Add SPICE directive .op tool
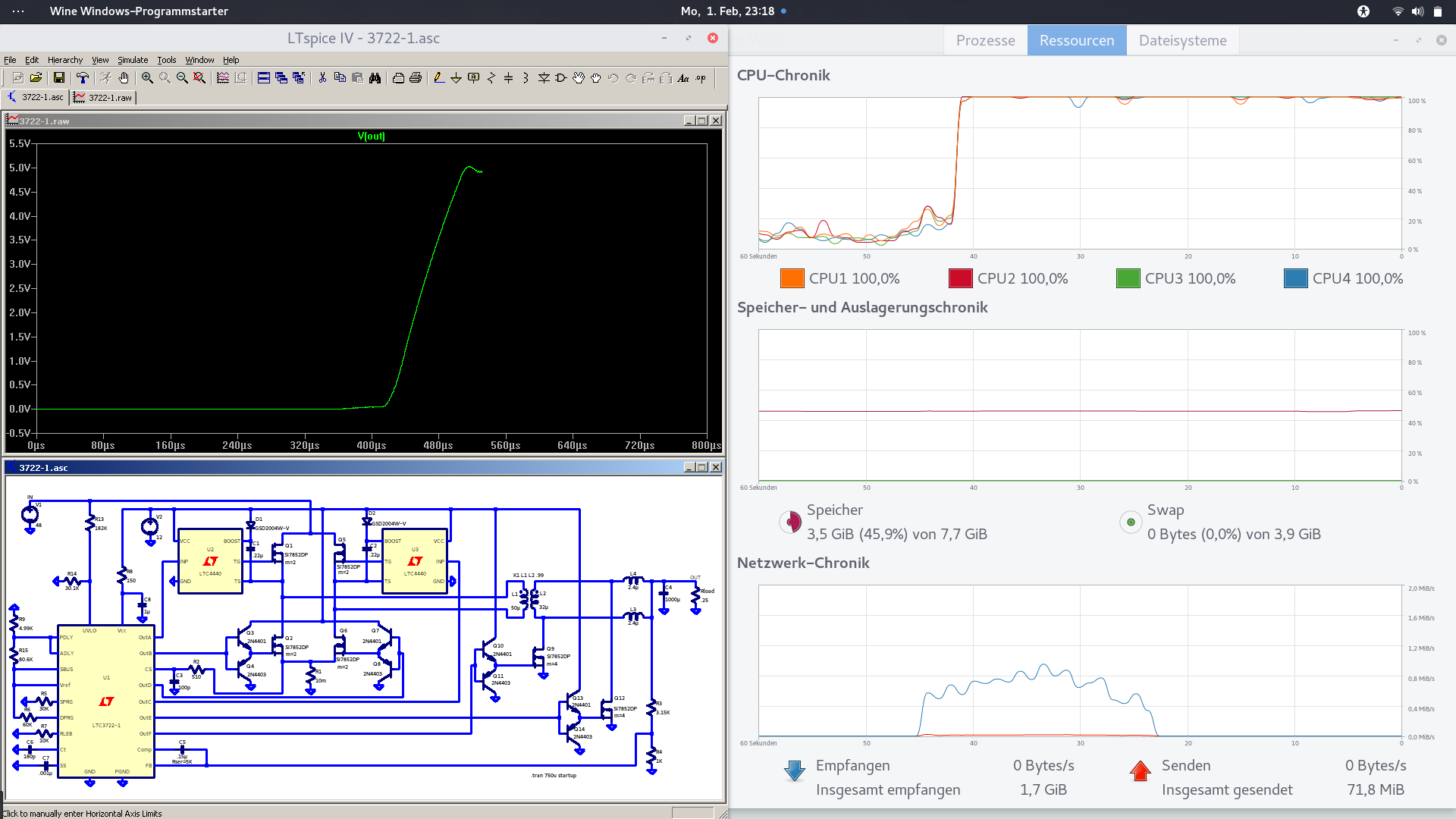The height and width of the screenshot is (819, 1456). pyautogui.click(x=701, y=78)
